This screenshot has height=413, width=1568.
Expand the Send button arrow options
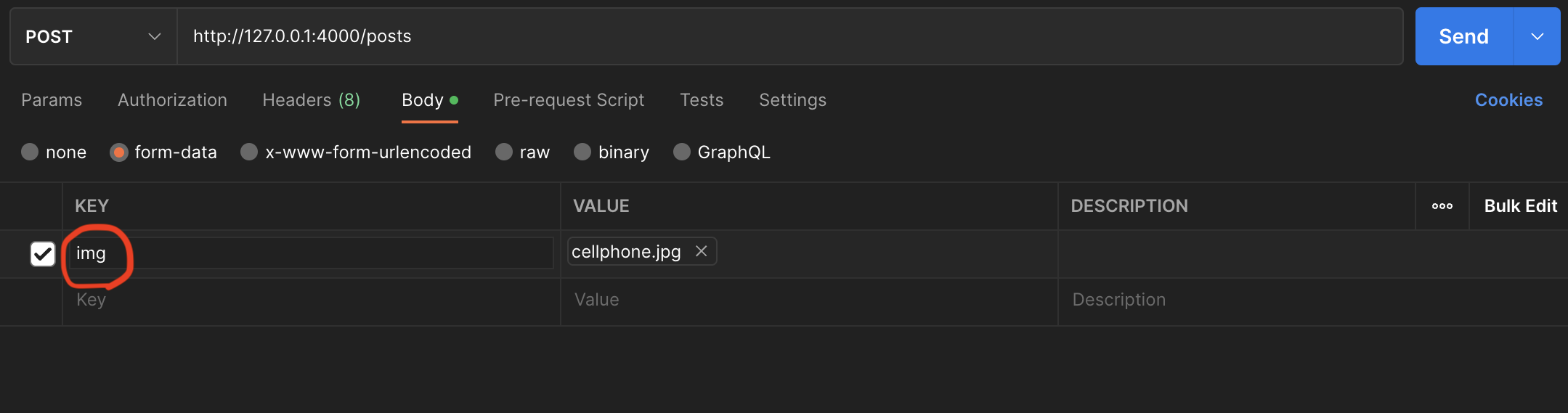(x=1537, y=36)
